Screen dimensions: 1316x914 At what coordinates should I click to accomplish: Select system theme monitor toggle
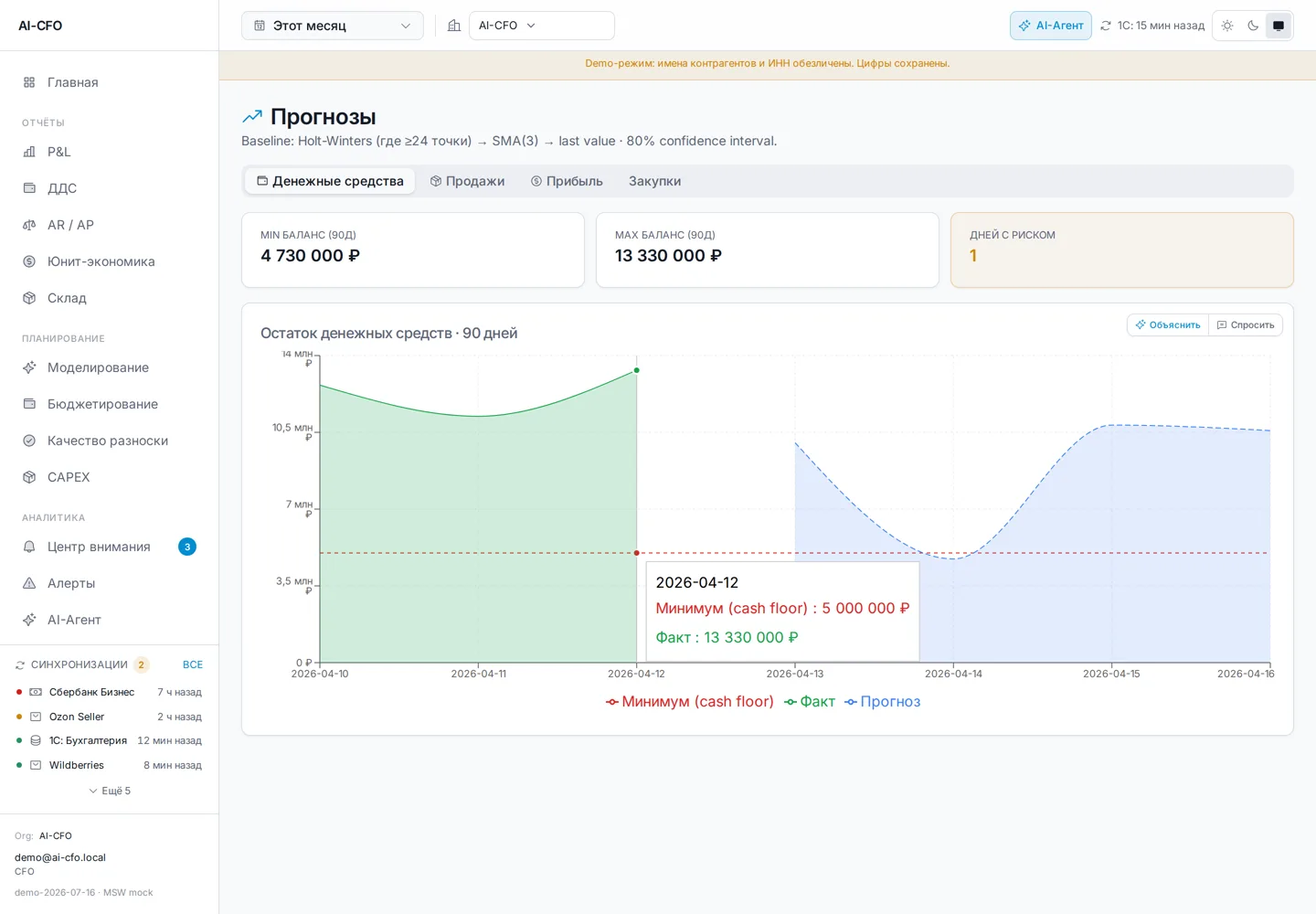tap(1279, 26)
